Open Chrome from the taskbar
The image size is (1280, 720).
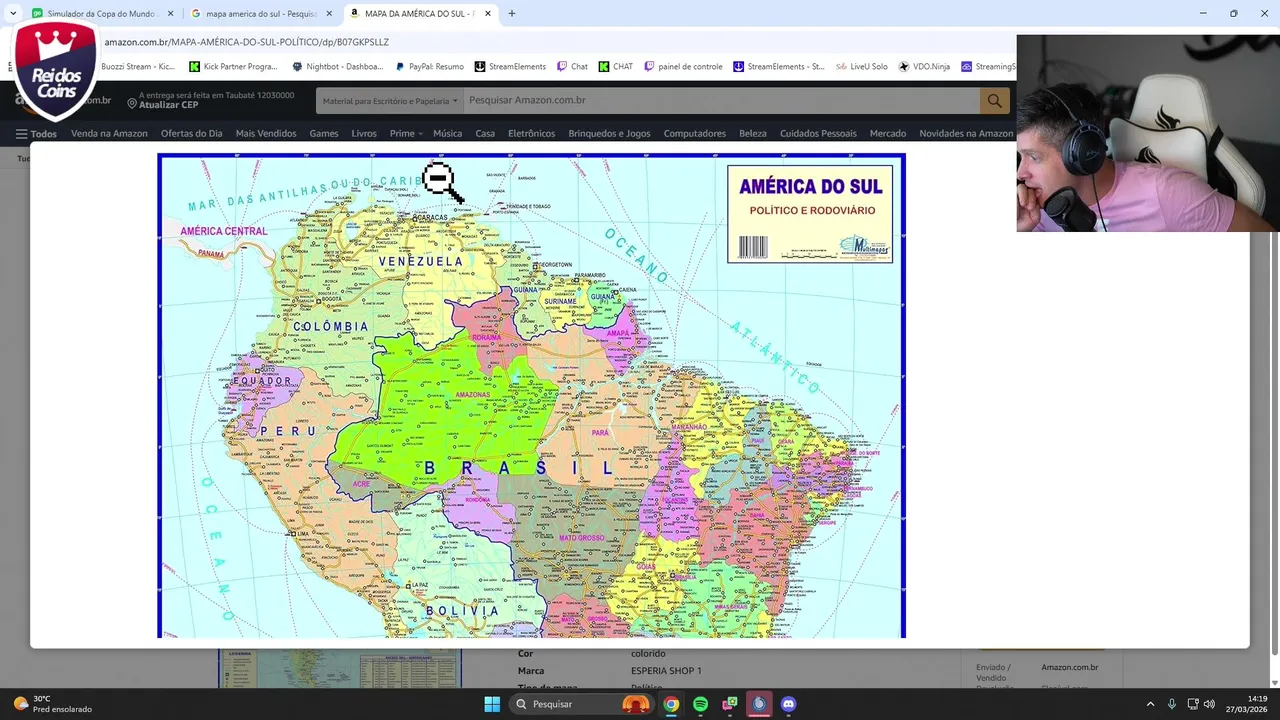tap(671, 704)
